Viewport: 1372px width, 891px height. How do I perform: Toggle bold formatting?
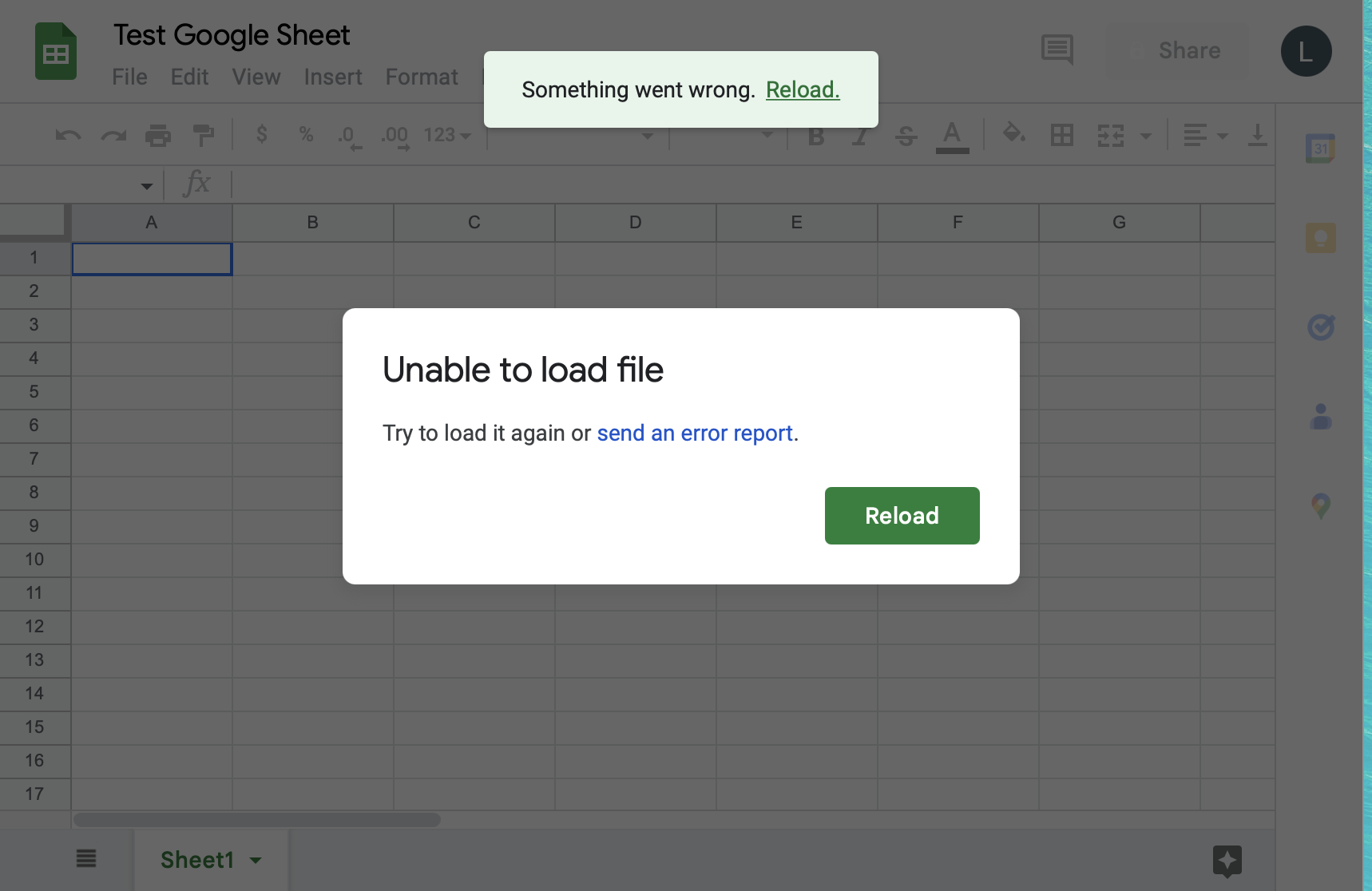pyautogui.click(x=816, y=137)
